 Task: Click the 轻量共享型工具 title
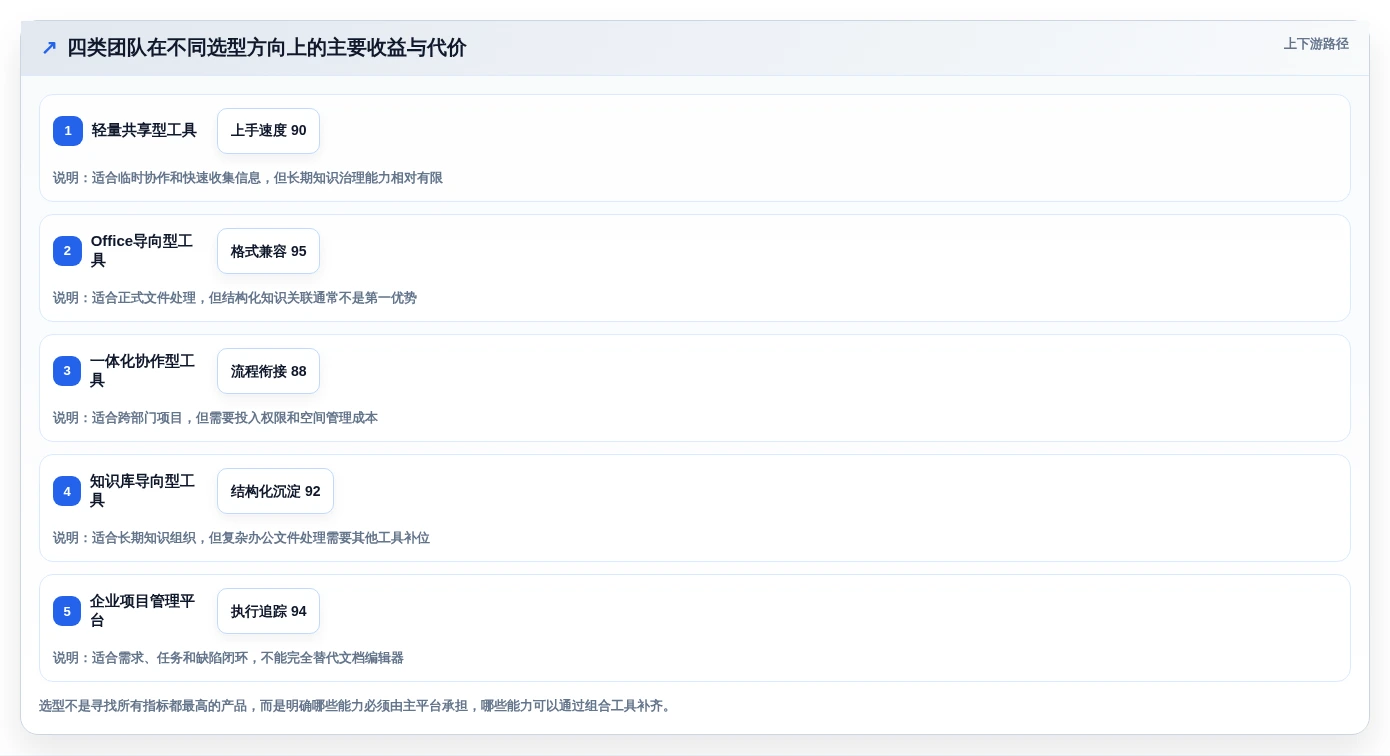pos(144,130)
